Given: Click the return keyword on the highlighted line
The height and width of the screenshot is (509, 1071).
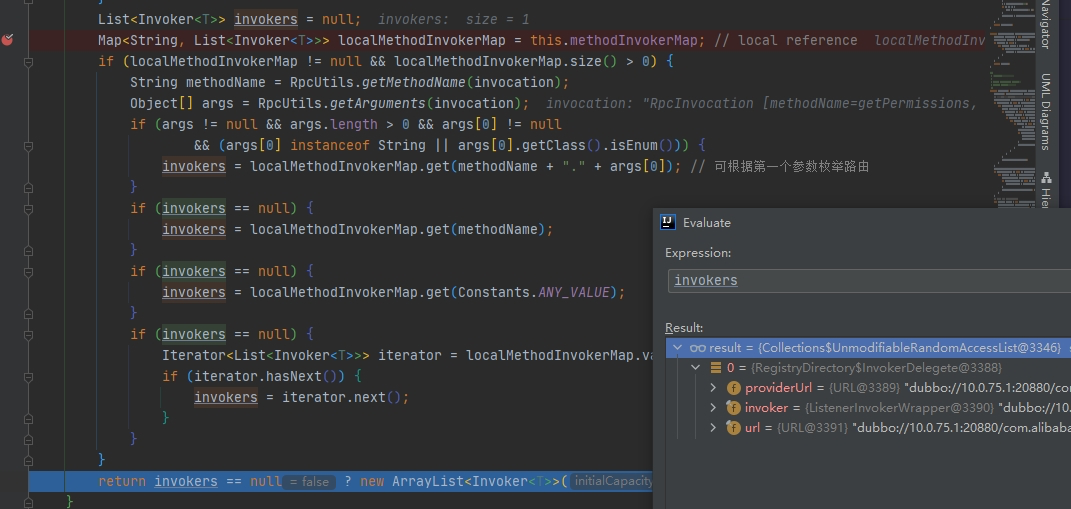Looking at the screenshot, I should coord(122,482).
